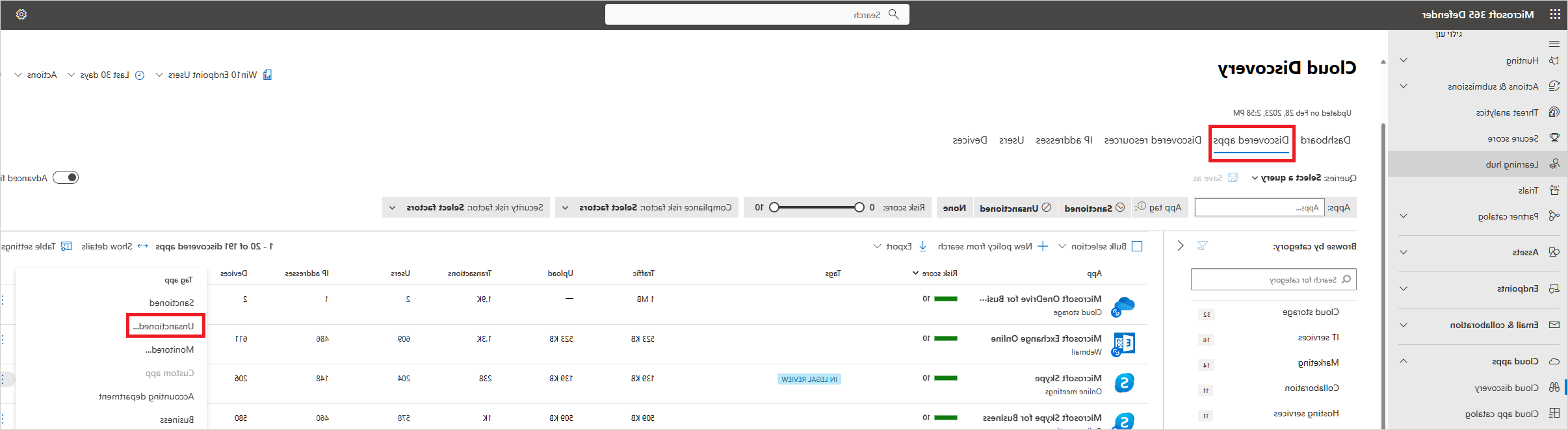Expand the Hunting section chevron
Viewport: 1568px width, 430px height.
1404,60
